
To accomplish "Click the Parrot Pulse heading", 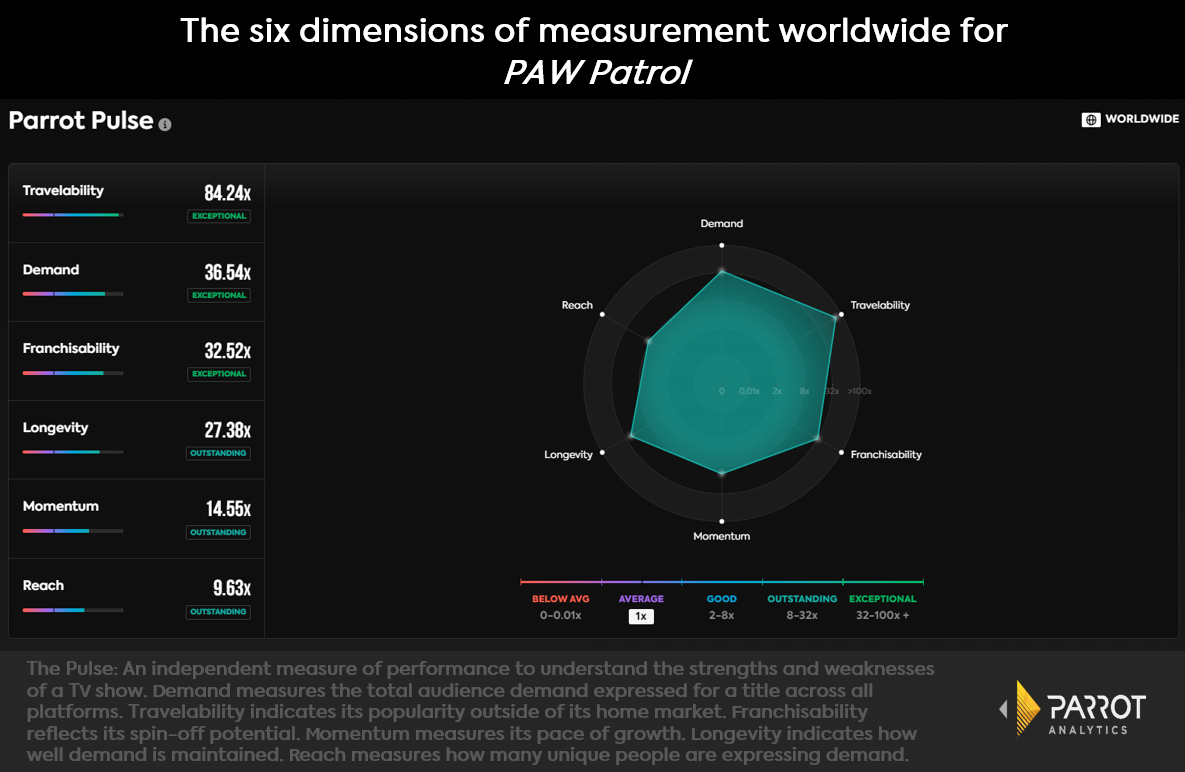I will (81, 121).
